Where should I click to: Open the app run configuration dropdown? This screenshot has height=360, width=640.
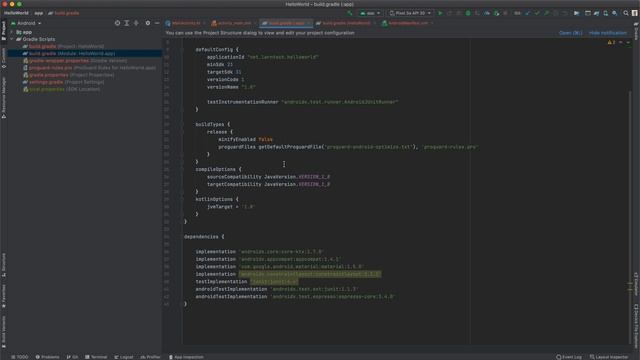[370, 13]
